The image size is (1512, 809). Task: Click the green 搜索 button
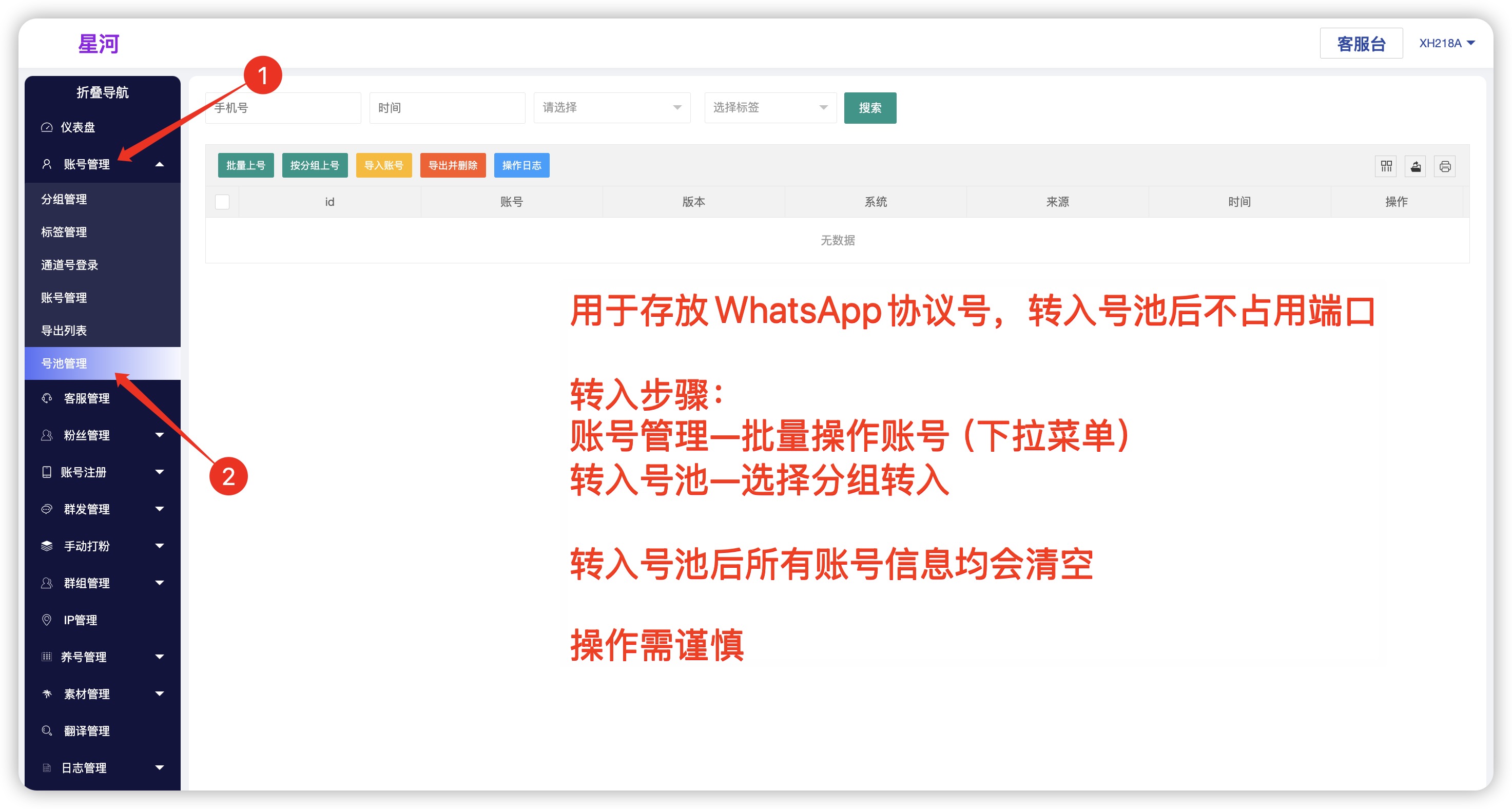(869, 108)
